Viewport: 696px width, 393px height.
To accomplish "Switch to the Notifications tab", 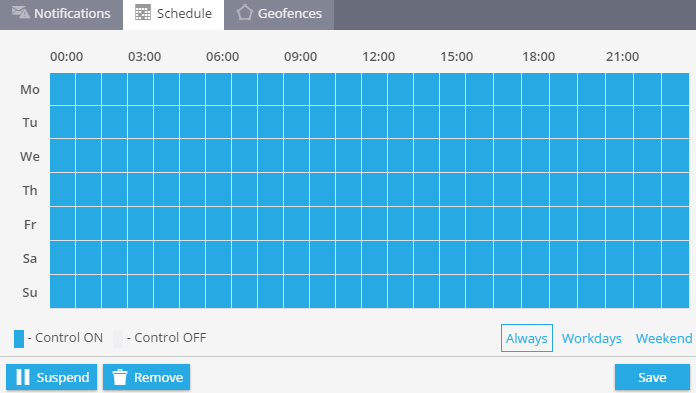I will click(x=61, y=15).
